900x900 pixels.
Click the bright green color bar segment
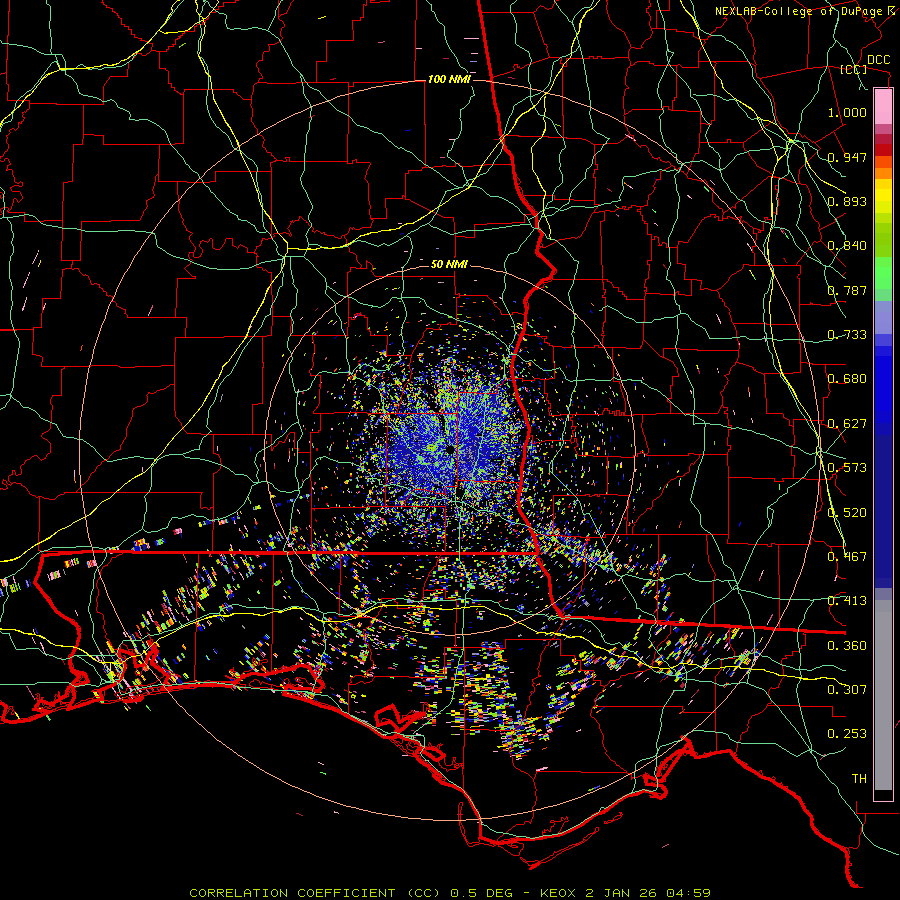click(883, 273)
